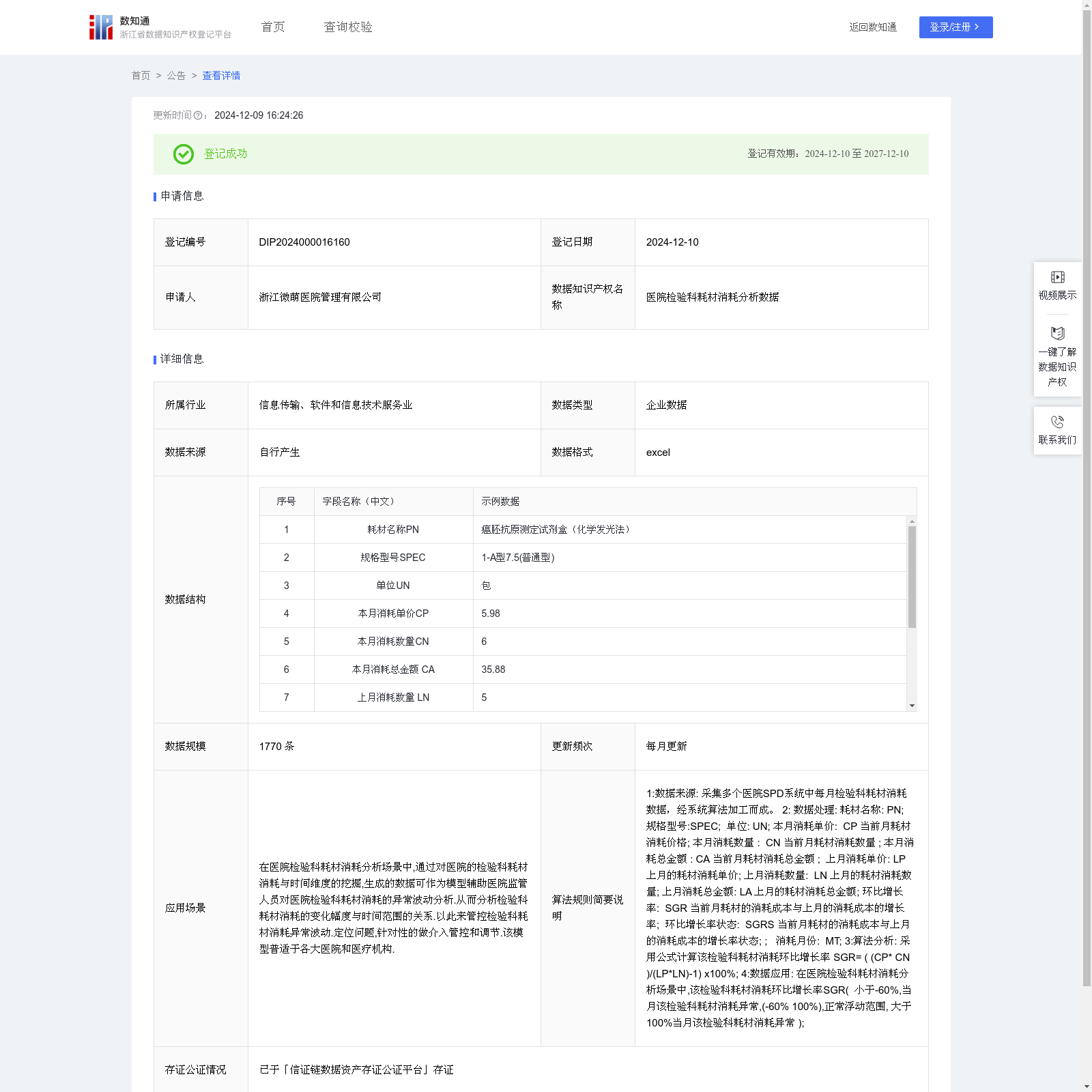Click the help icon beside 更新时间
This screenshot has height=1092, width=1092.
pos(198,116)
